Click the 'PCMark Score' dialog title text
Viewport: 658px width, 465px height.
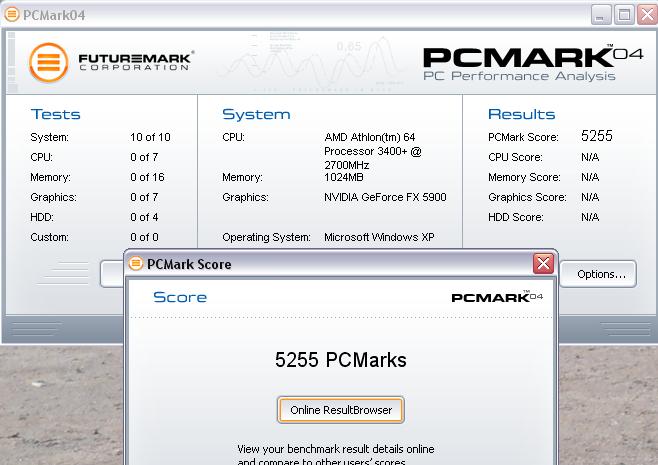click(x=189, y=264)
